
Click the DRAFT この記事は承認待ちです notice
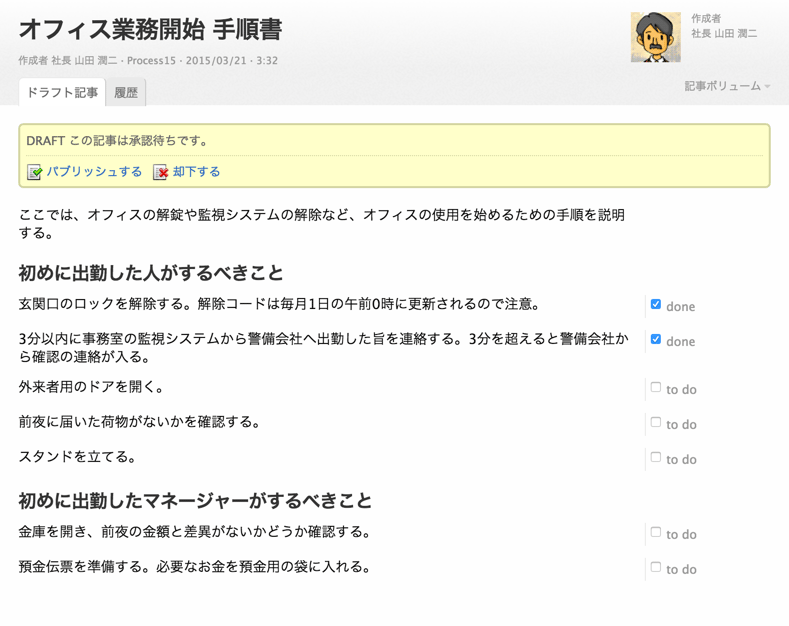click(x=117, y=140)
